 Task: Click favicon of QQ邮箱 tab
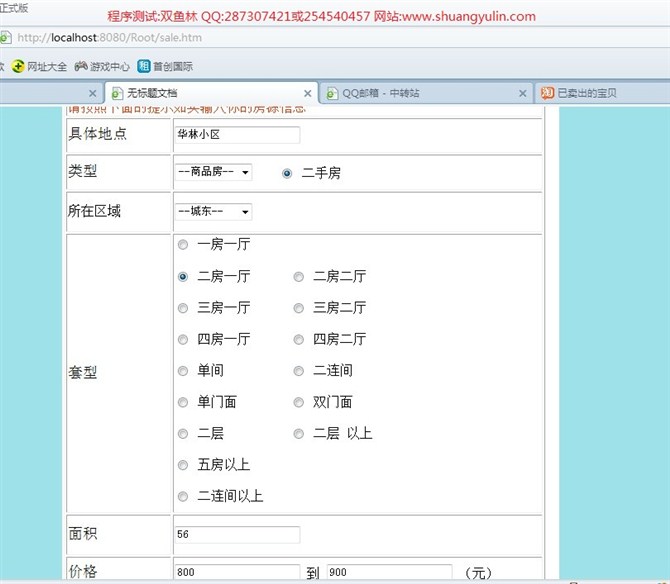[x=332, y=93]
